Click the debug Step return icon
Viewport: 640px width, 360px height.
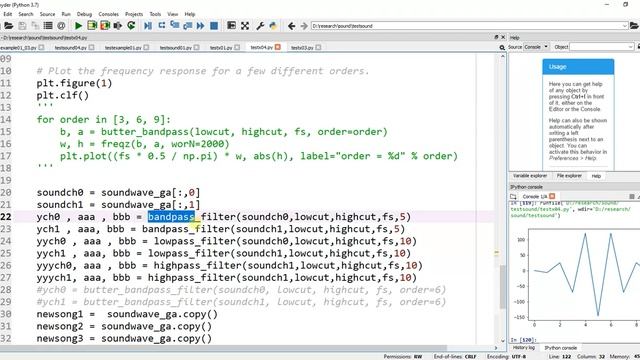tap(188, 26)
